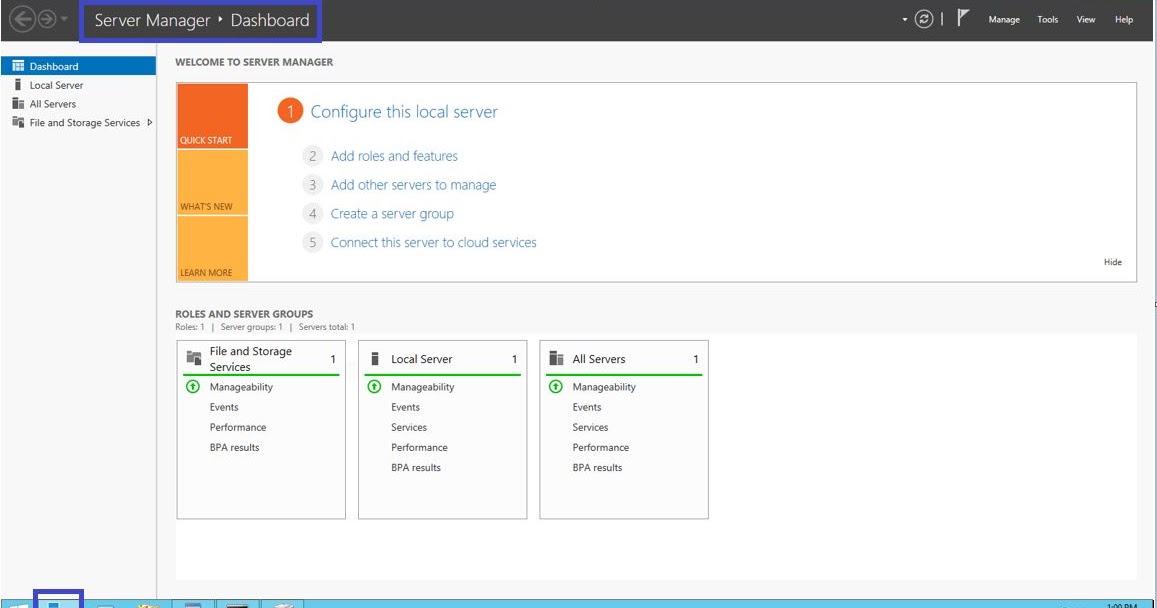Open the Manage menu
This screenshot has width=1157, height=608.
[1004, 18]
